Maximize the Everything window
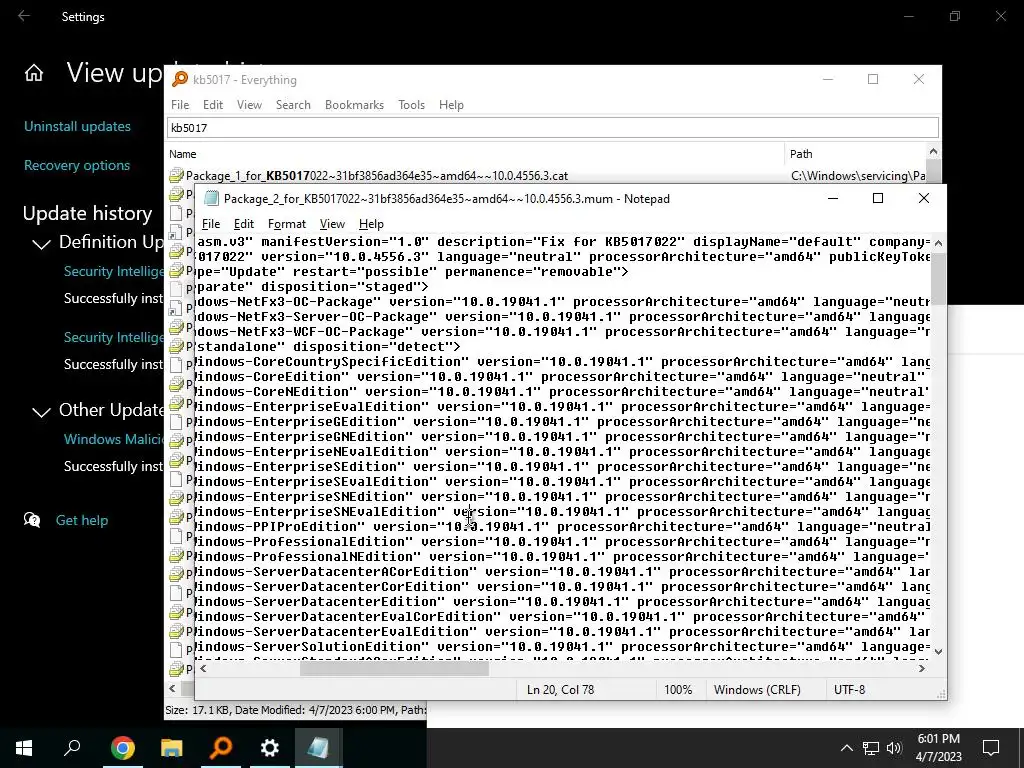1024x768 pixels. (872, 80)
